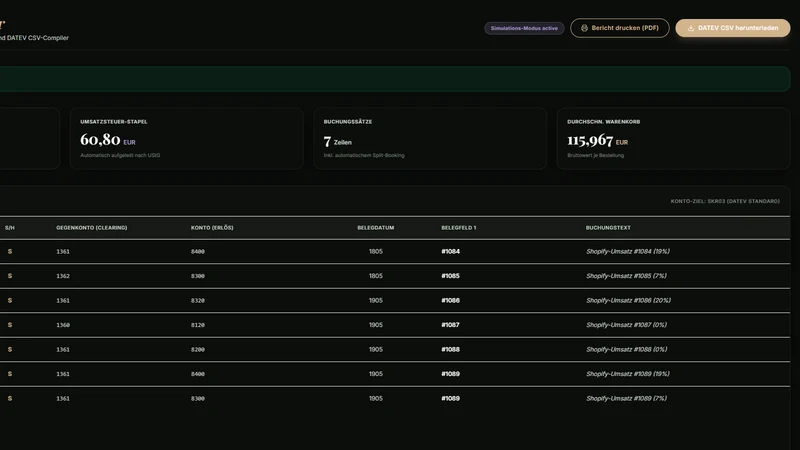Click Konto 8320 in row #1086
The image size is (800, 450).
tap(198, 301)
